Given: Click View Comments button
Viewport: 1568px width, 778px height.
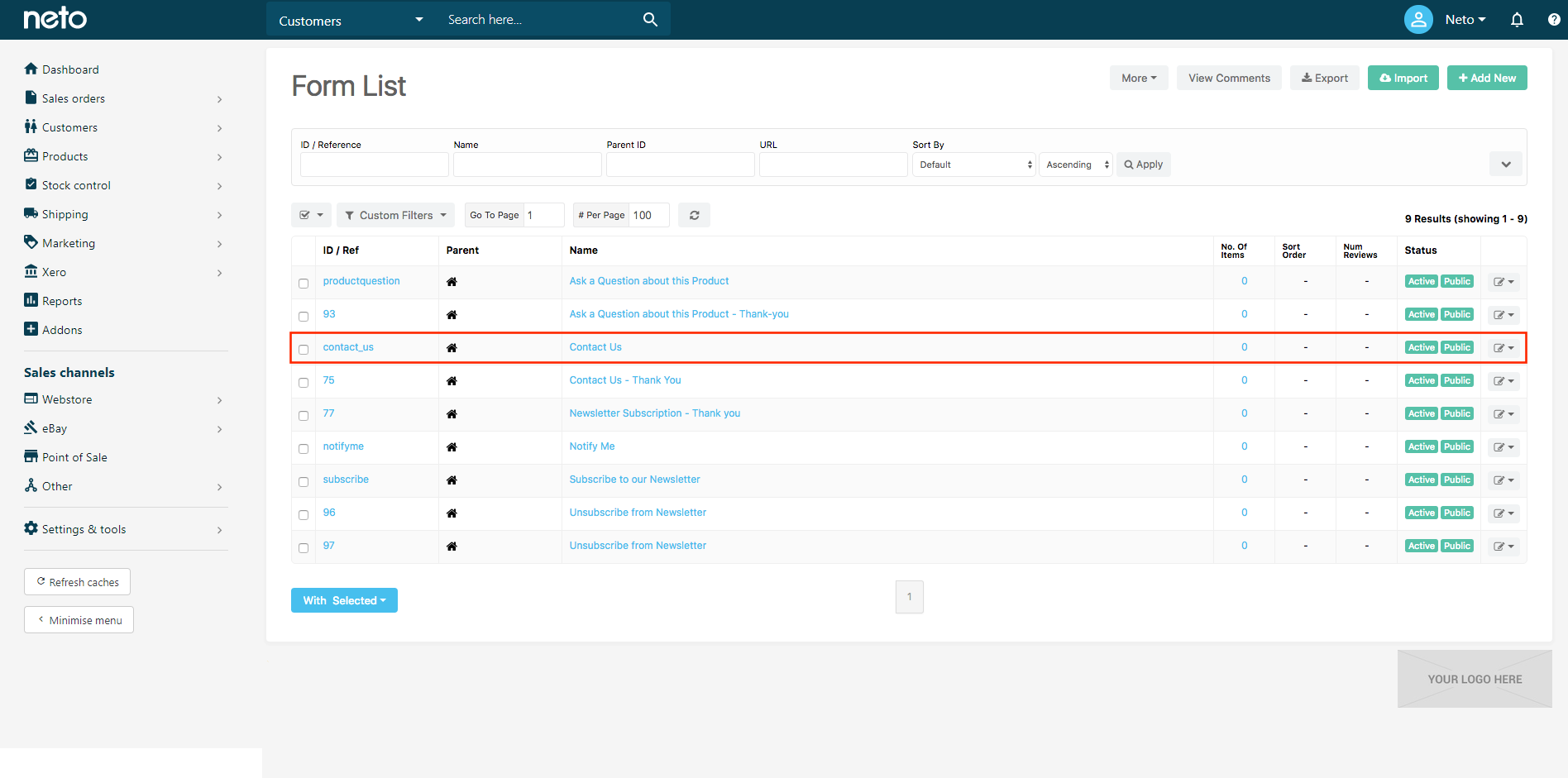Looking at the screenshot, I should pyautogui.click(x=1229, y=78).
